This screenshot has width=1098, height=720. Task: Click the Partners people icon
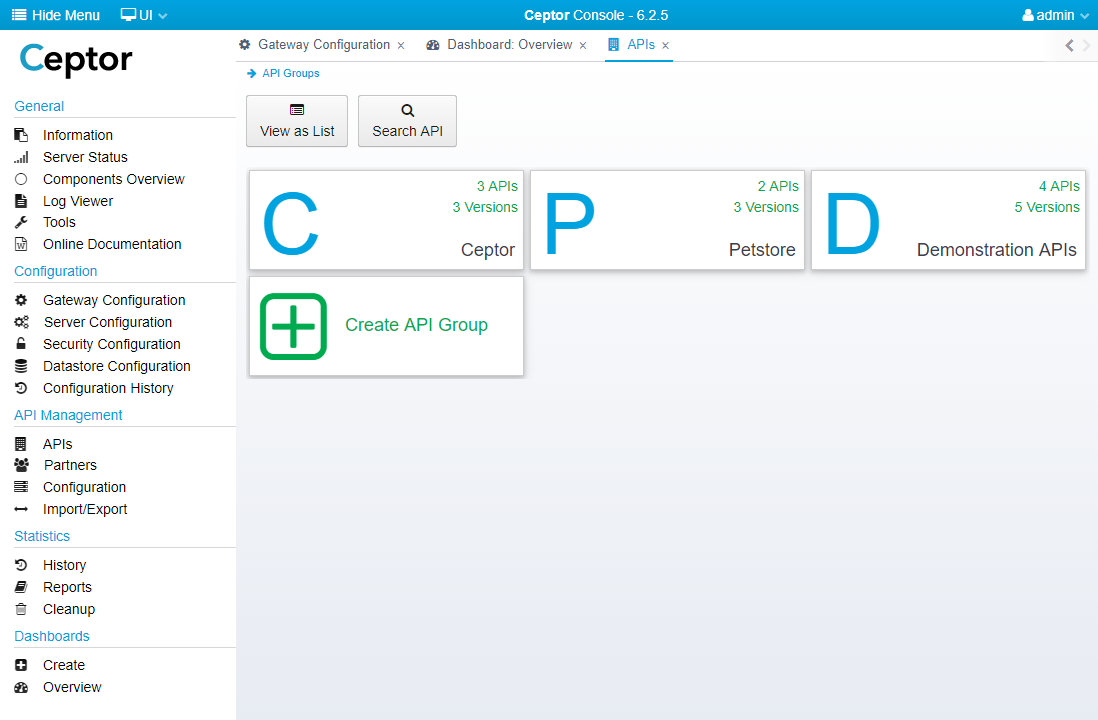[22, 464]
